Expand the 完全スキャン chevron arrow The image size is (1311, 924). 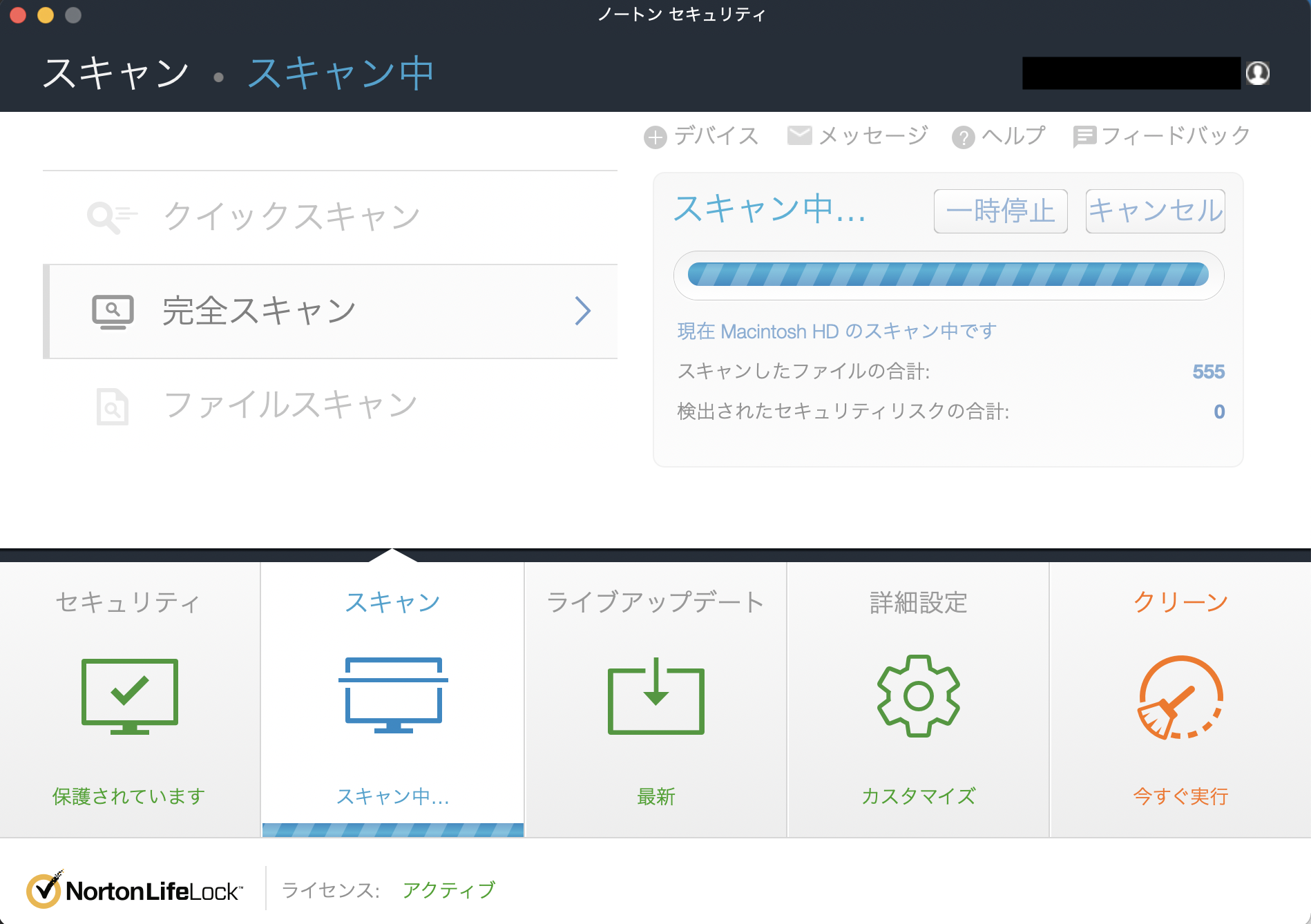(583, 311)
